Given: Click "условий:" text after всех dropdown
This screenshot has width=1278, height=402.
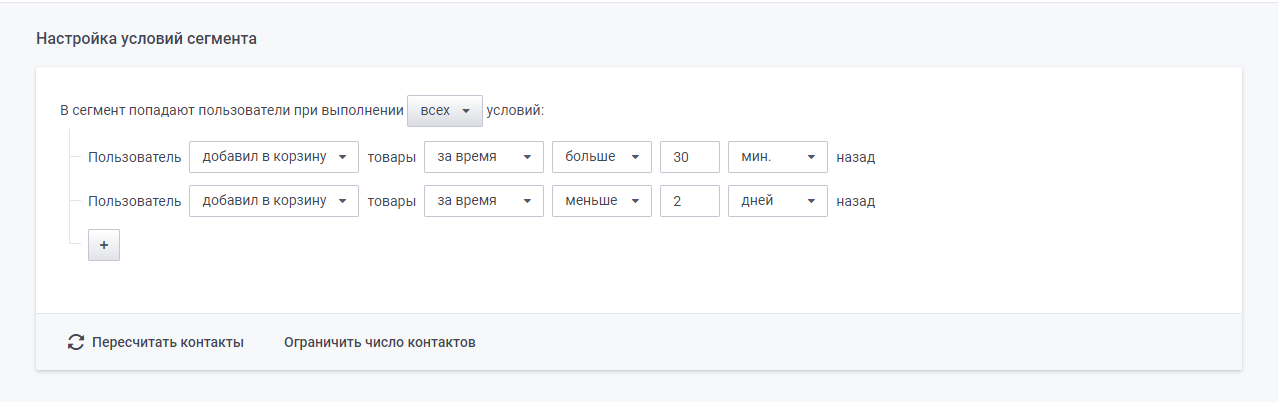Looking at the screenshot, I should (x=516, y=111).
